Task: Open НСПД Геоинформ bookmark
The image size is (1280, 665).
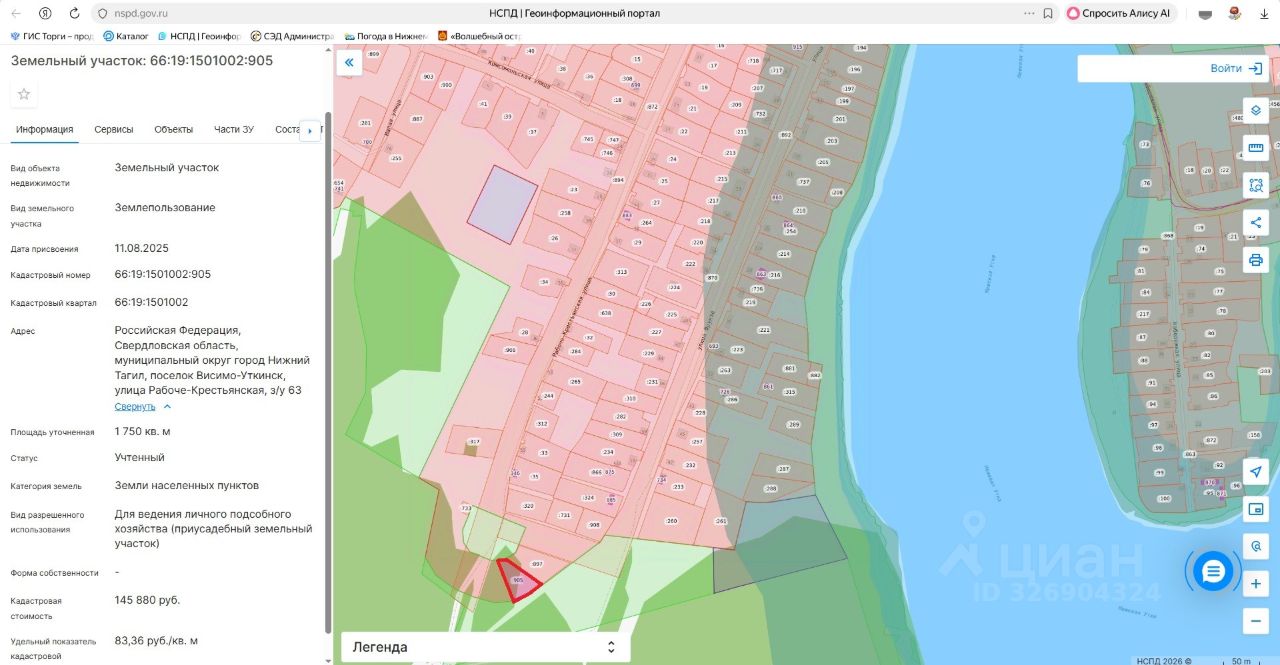Action: 199,36
